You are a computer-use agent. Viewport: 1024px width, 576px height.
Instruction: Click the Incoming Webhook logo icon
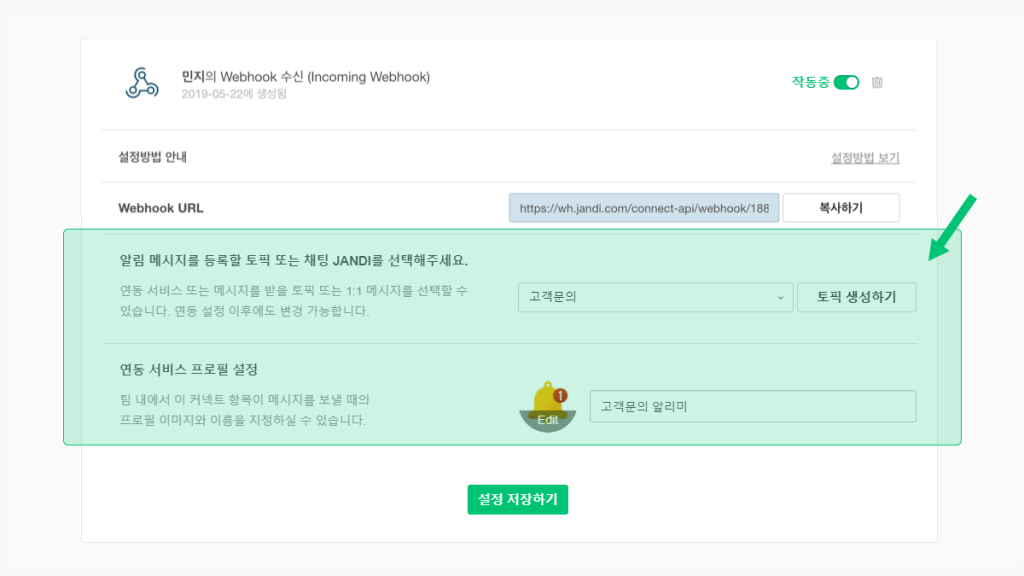142,84
